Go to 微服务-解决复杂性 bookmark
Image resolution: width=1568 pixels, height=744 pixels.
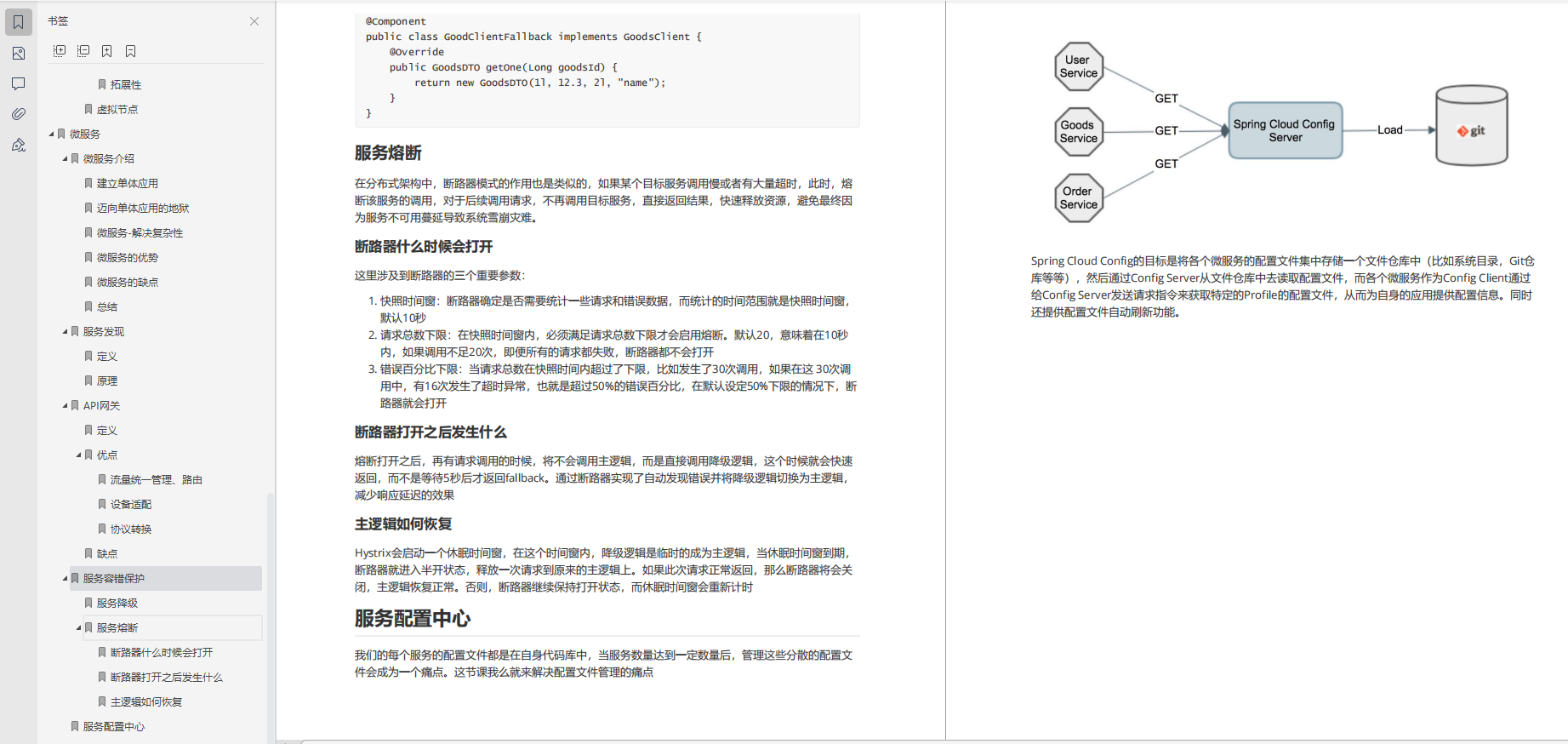(140, 232)
